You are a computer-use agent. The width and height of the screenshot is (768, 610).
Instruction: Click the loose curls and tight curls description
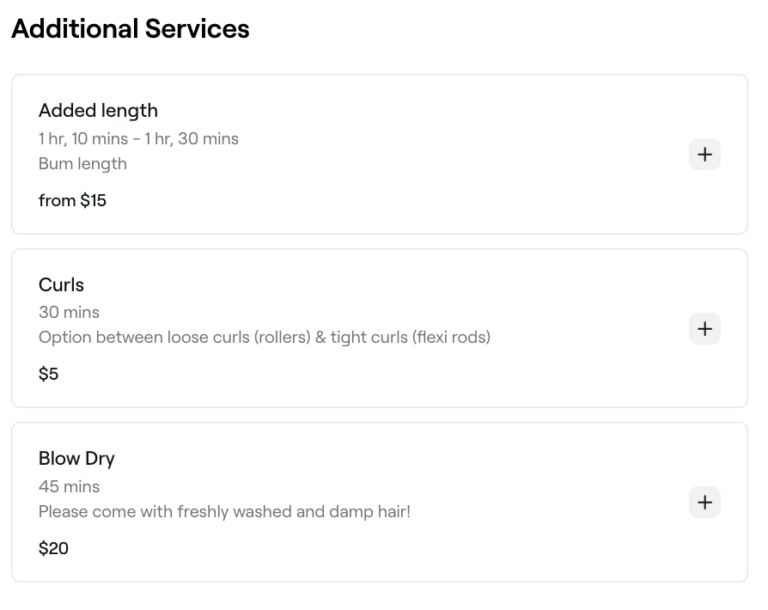264,337
